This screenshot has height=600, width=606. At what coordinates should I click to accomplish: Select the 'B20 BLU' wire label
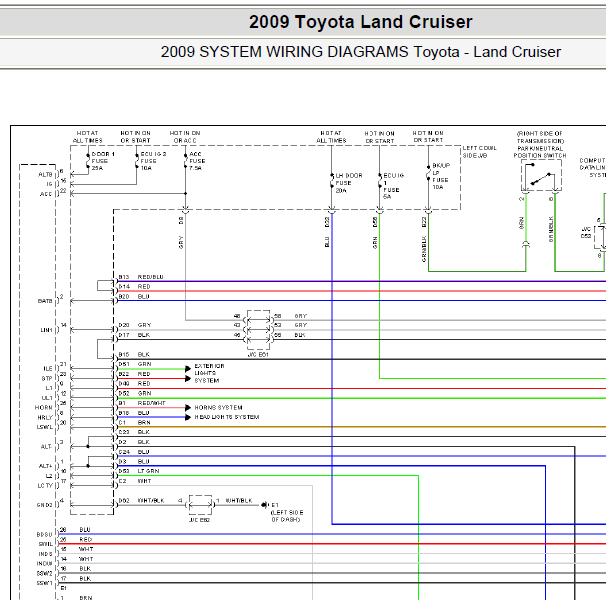(134, 297)
